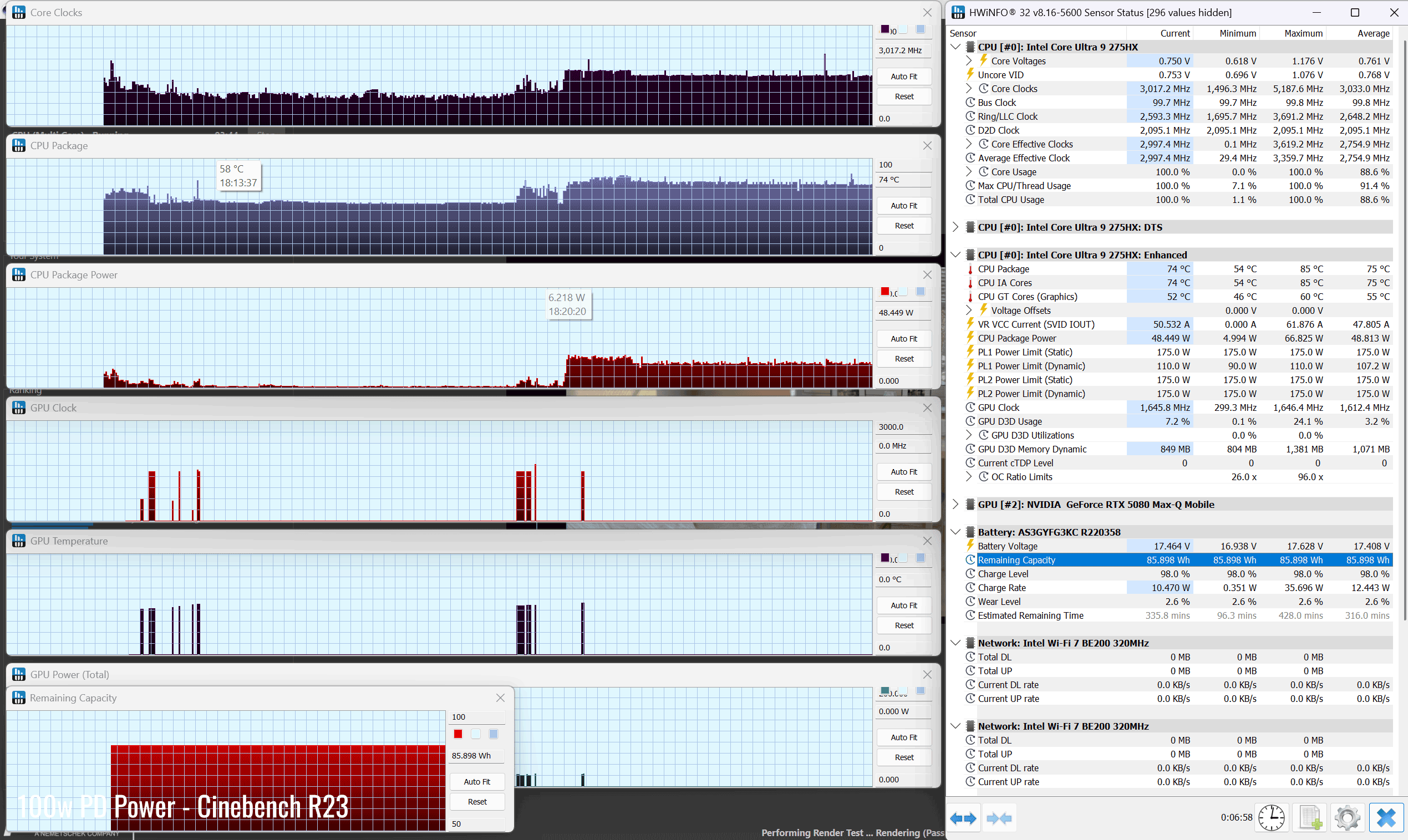The width and height of the screenshot is (1408, 840).
Task: Collapse the CPU 275HX: Enhanced group
Action: click(x=955, y=254)
